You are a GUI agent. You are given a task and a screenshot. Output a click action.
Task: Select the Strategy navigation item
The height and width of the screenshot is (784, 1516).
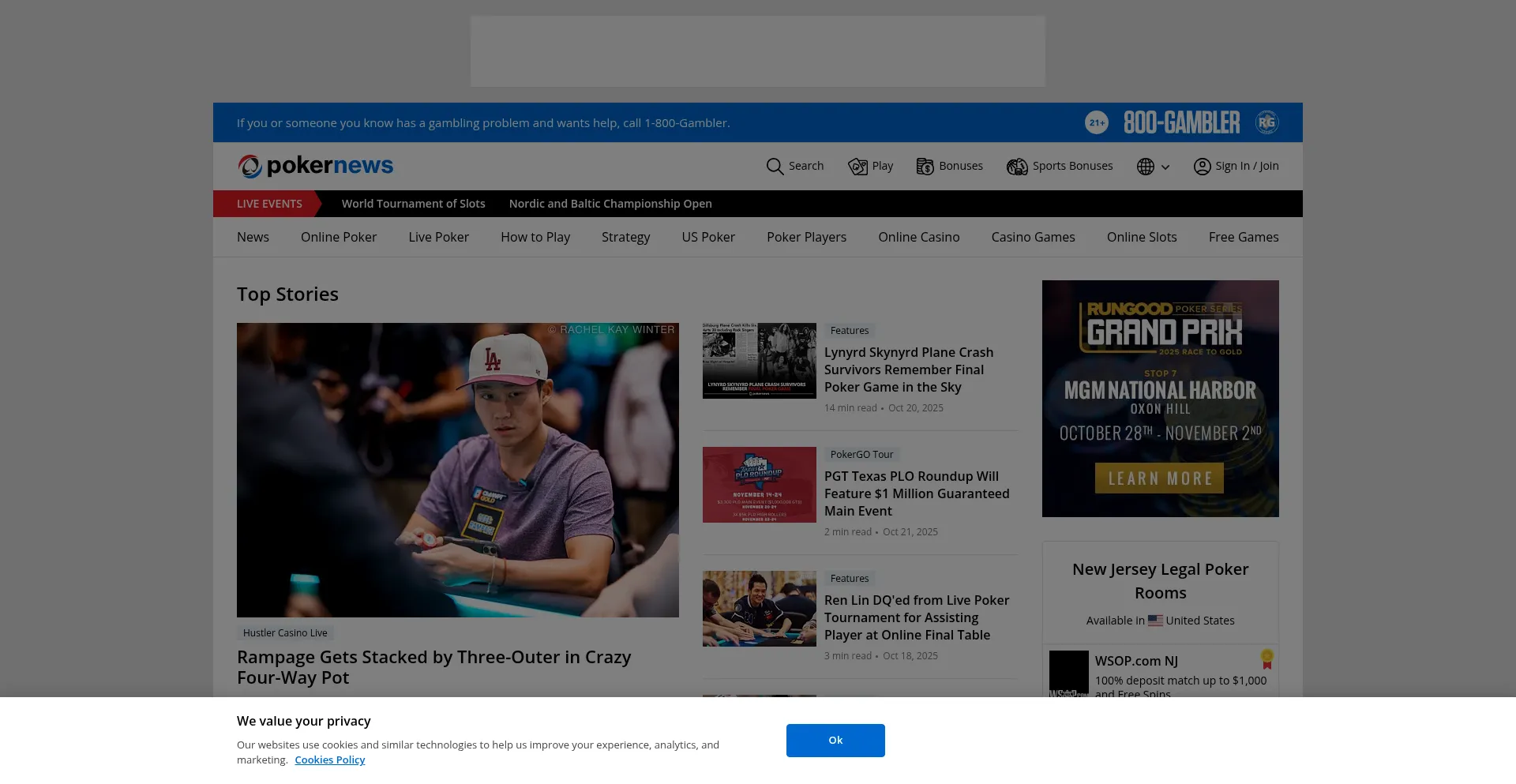point(625,237)
